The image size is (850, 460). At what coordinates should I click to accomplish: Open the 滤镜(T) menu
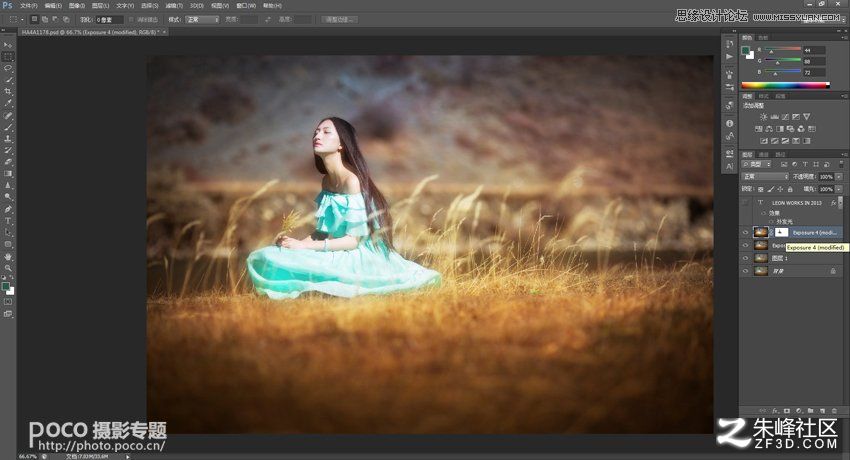click(x=173, y=5)
